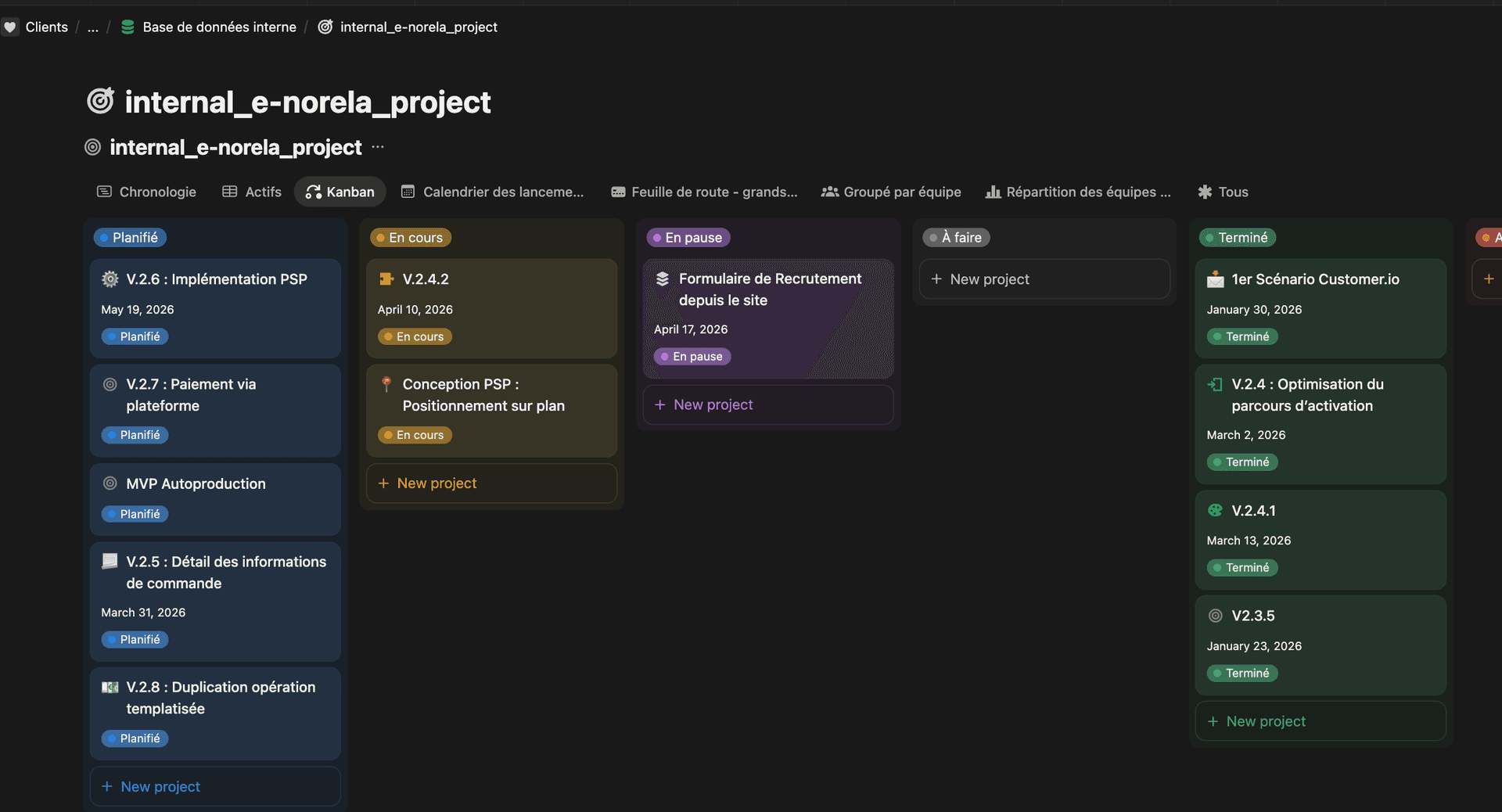Click the April 17, 2026 date on Formulaire card
Viewport: 1502px width, 812px height.
[691, 329]
